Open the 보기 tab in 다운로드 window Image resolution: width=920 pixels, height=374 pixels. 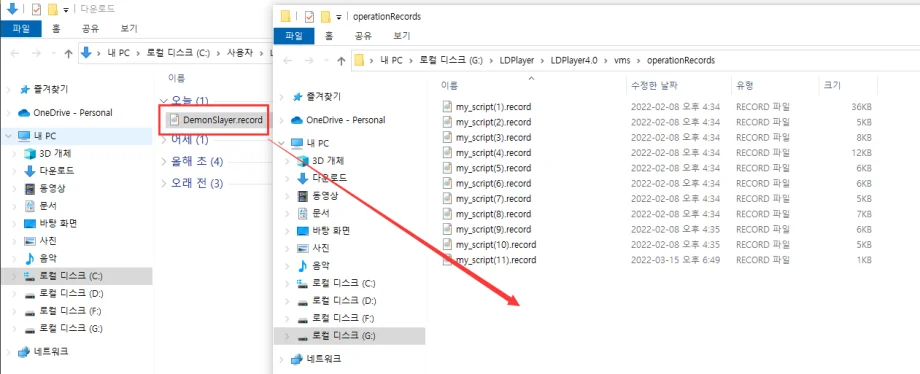[128, 28]
